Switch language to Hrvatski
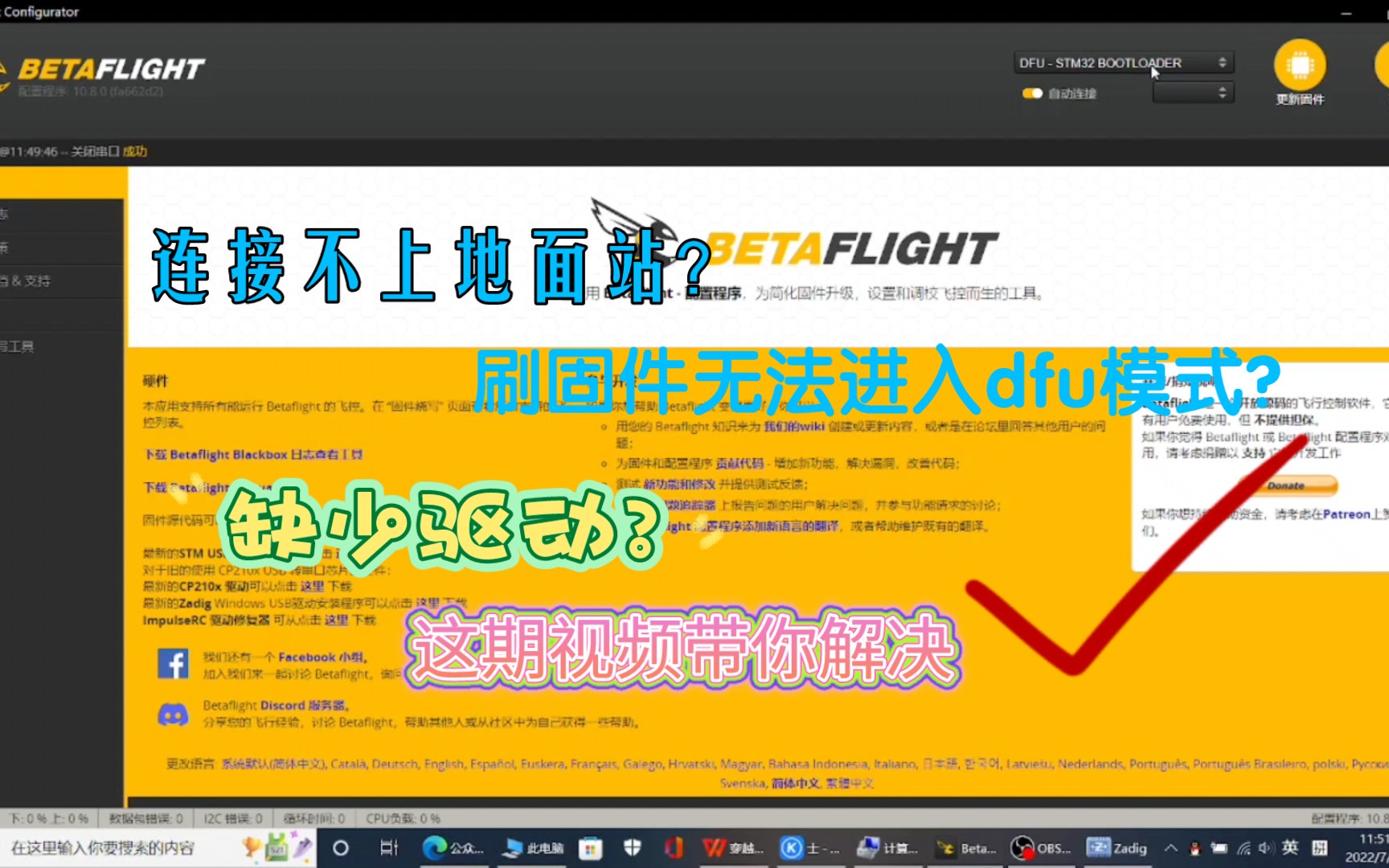Viewport: 1389px width, 868px height. click(x=691, y=764)
